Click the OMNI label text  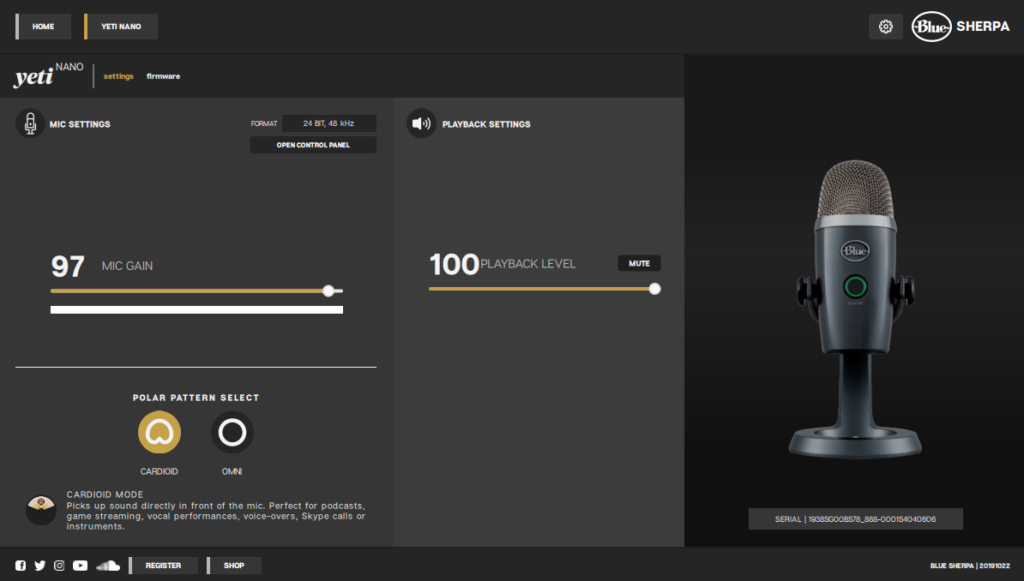pos(232,471)
